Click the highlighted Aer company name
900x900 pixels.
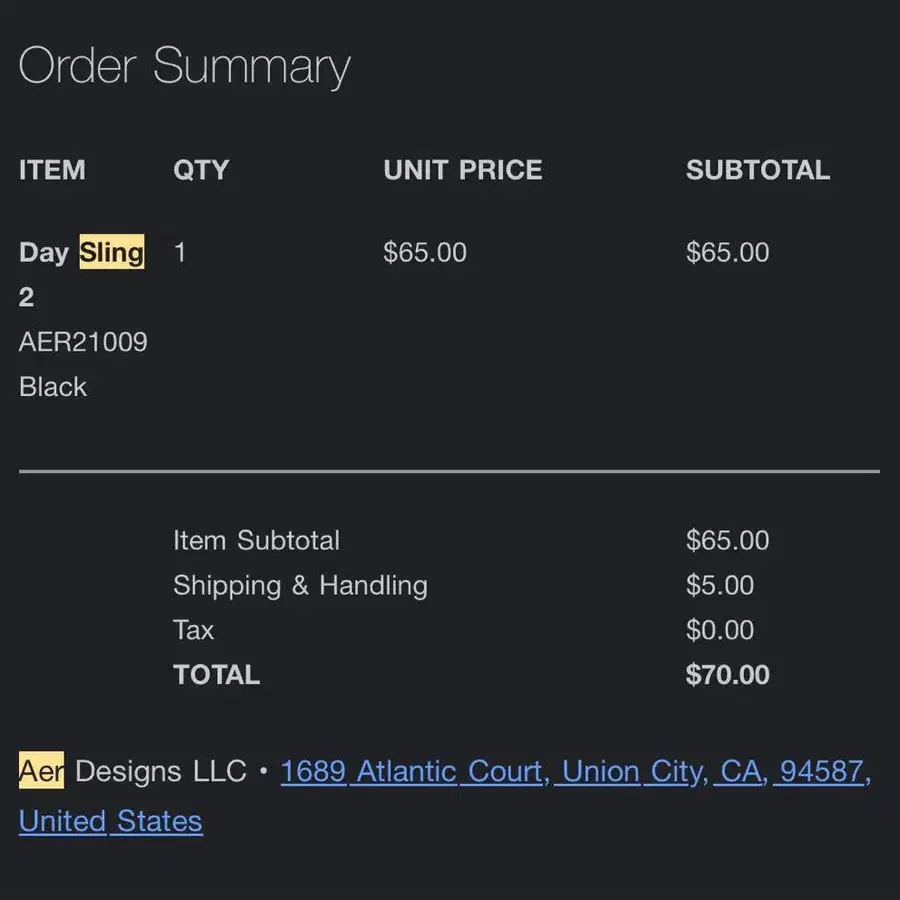(x=42, y=770)
